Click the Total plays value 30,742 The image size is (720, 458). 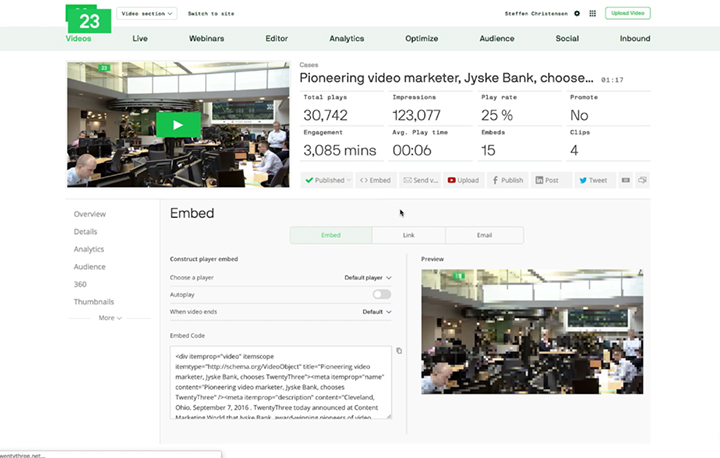pyautogui.click(x=325, y=115)
